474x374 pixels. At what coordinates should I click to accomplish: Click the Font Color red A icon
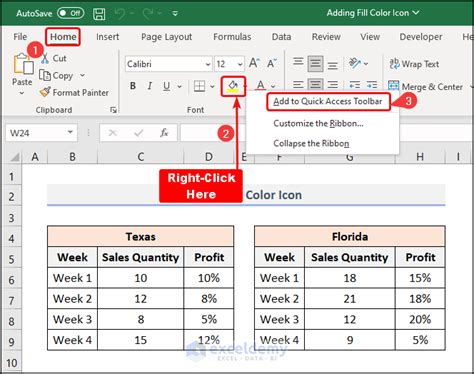pos(261,86)
